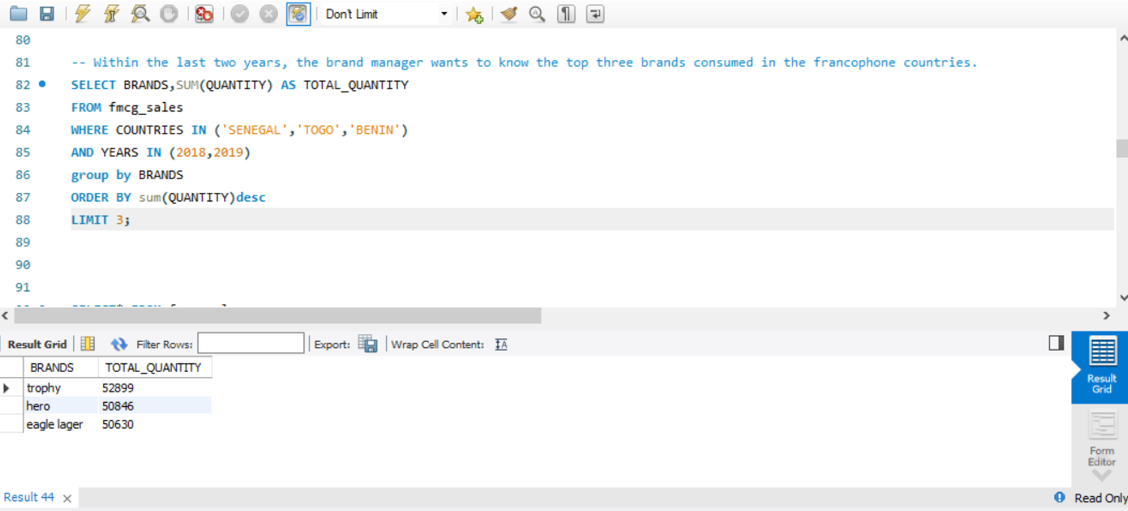Toggle the auto-commit mode button
The width and height of the screenshot is (1128, 511).
tap(298, 14)
